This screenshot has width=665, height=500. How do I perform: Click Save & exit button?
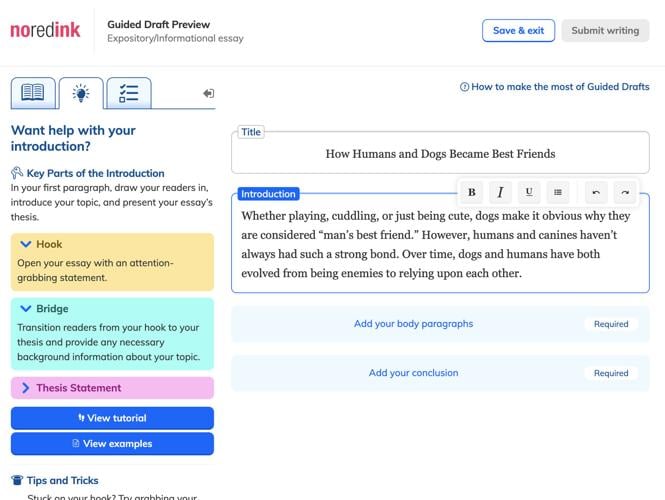pyautogui.click(x=518, y=31)
